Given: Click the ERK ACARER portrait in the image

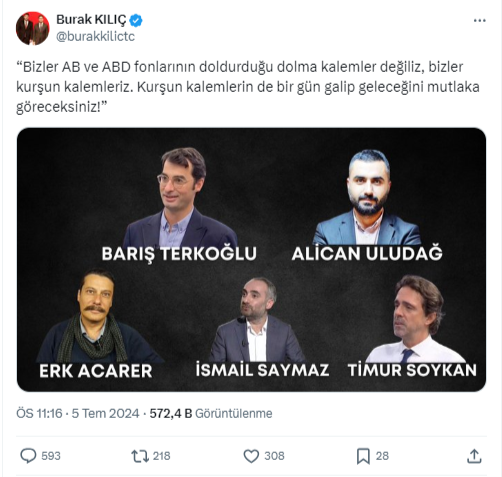Looking at the screenshot, I should 97,315.
